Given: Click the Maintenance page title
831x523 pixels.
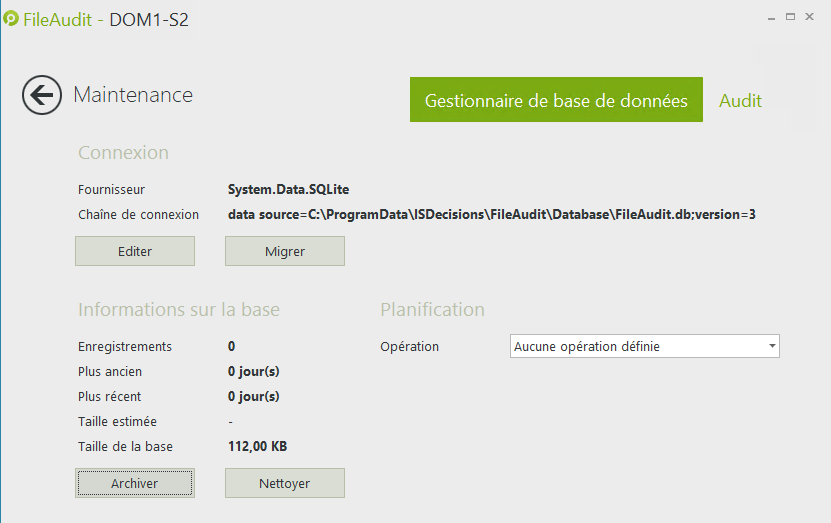Looking at the screenshot, I should (133, 95).
